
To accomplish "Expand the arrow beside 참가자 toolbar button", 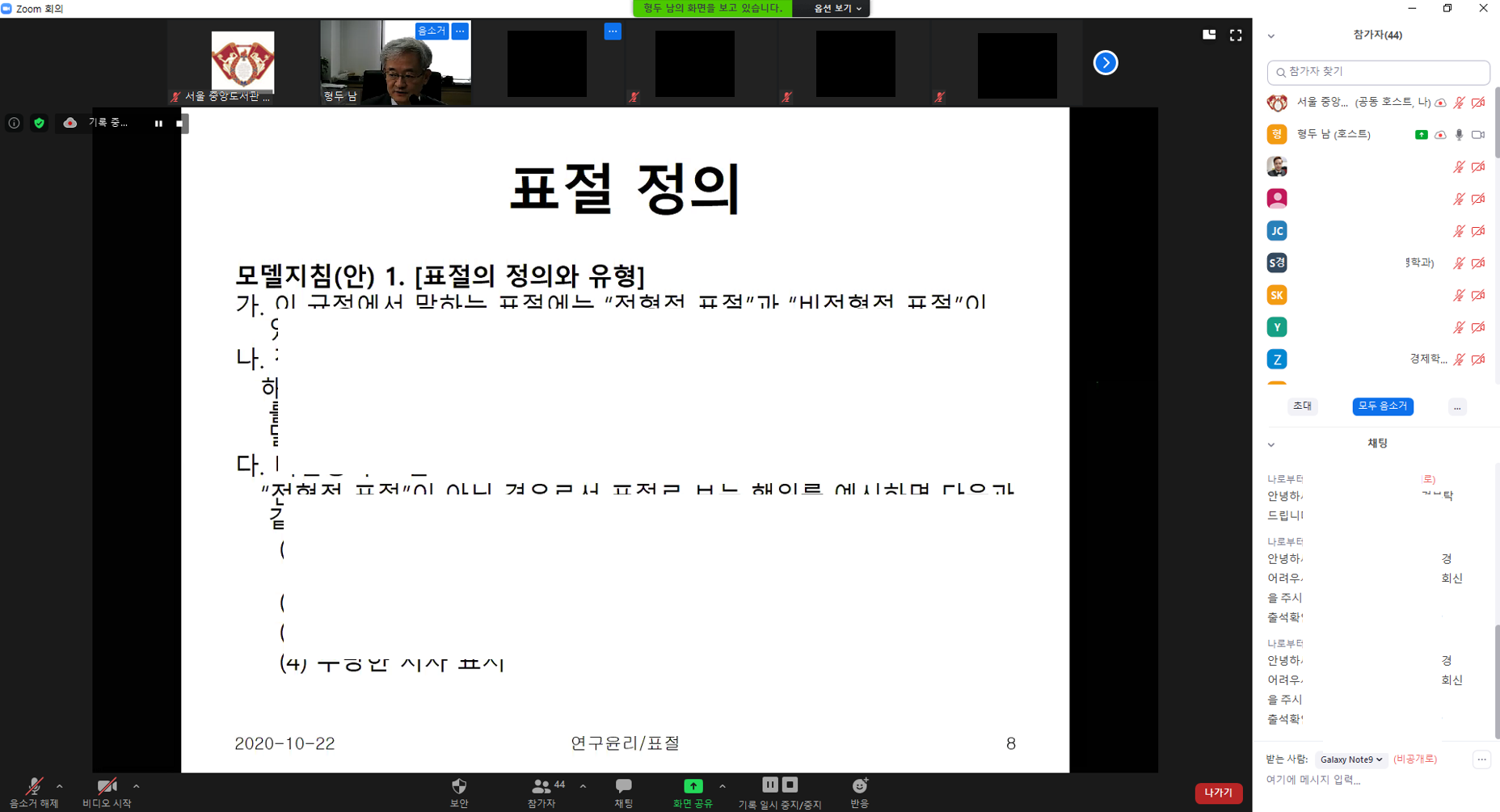I will click(x=583, y=785).
